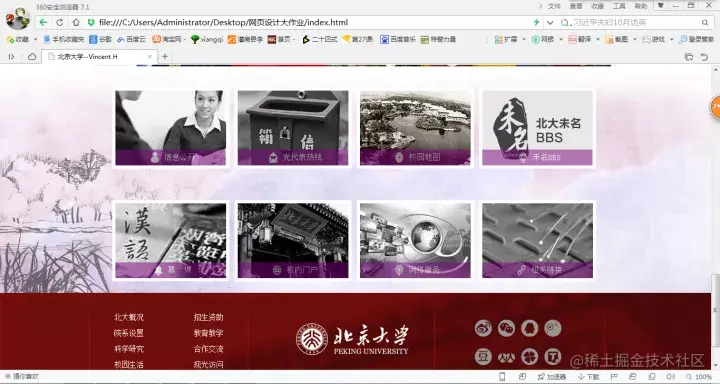Open the 帮助 menu

641,6
